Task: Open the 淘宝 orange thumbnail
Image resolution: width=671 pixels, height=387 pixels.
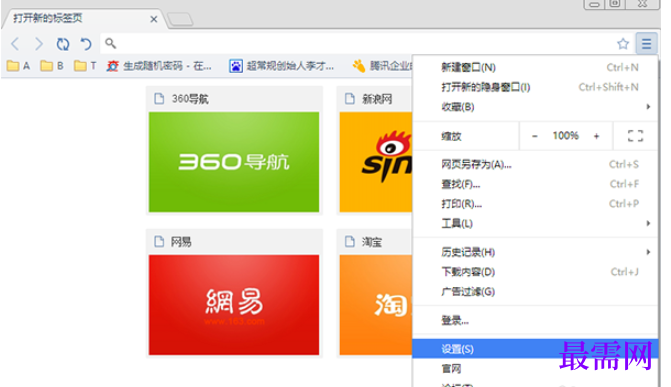Action: click(376, 305)
